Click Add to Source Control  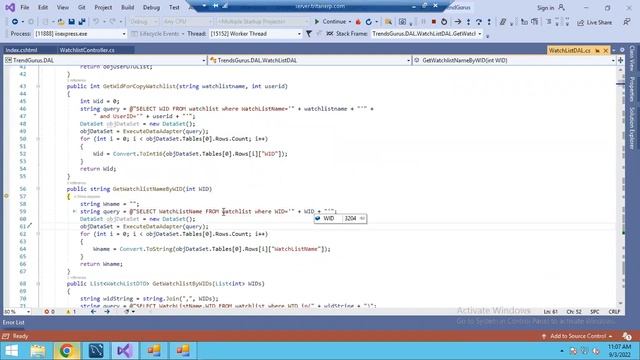578,336
